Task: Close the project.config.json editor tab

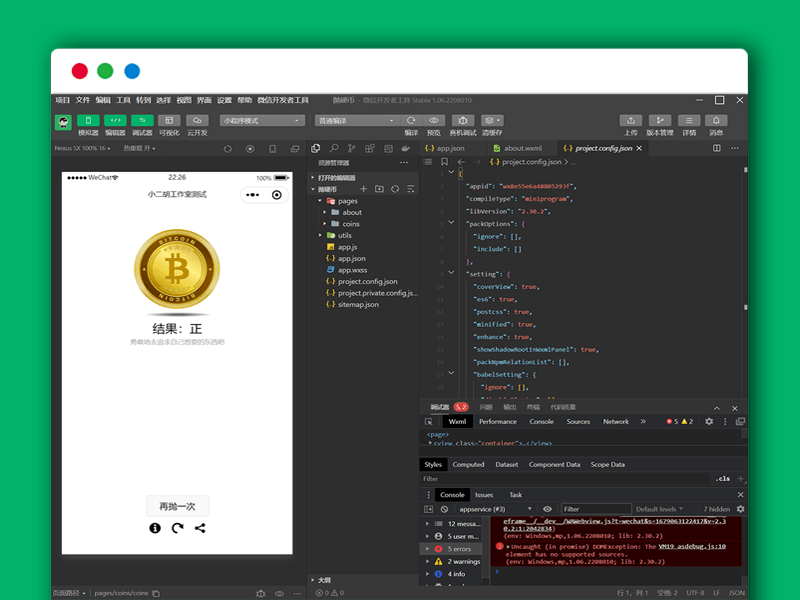Action: 639,148
